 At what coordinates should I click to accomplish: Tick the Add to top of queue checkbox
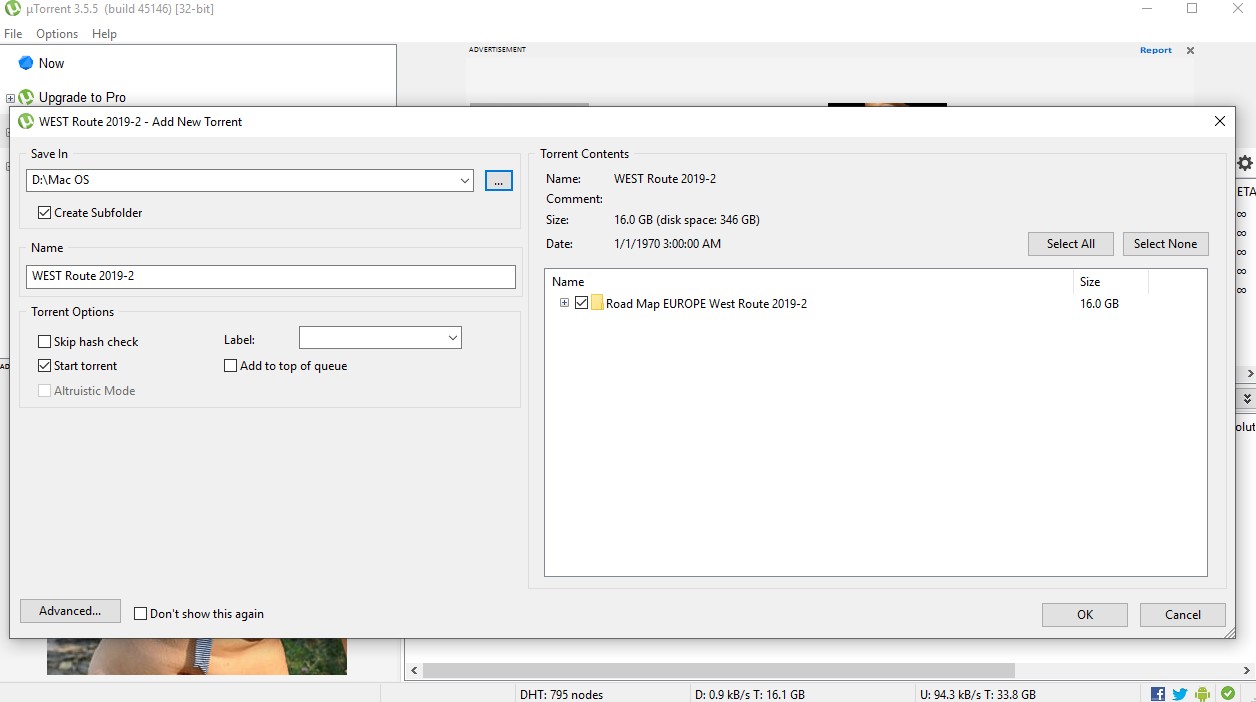(231, 366)
